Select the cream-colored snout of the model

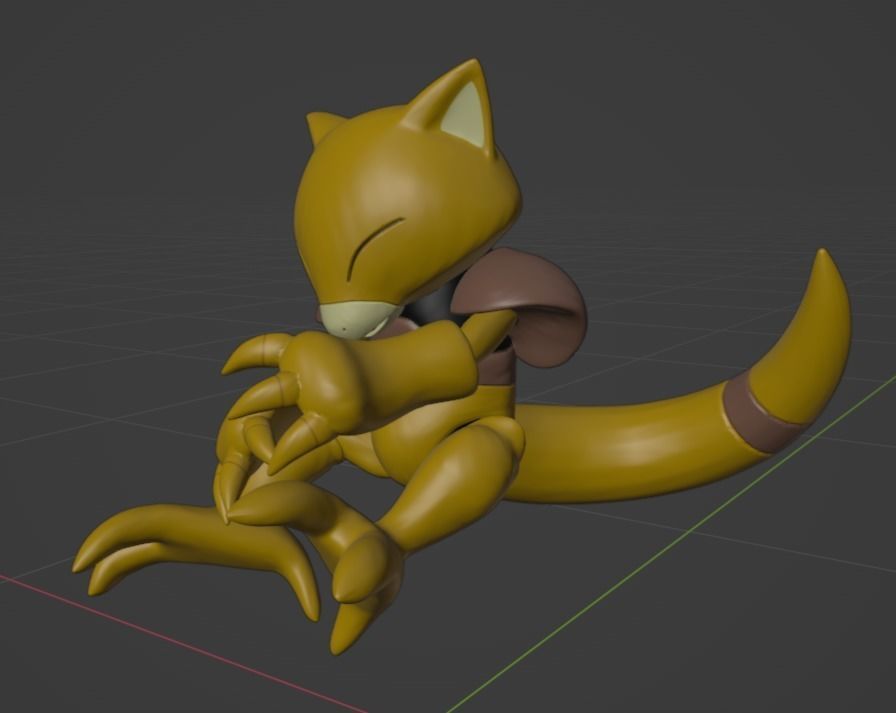357,321
